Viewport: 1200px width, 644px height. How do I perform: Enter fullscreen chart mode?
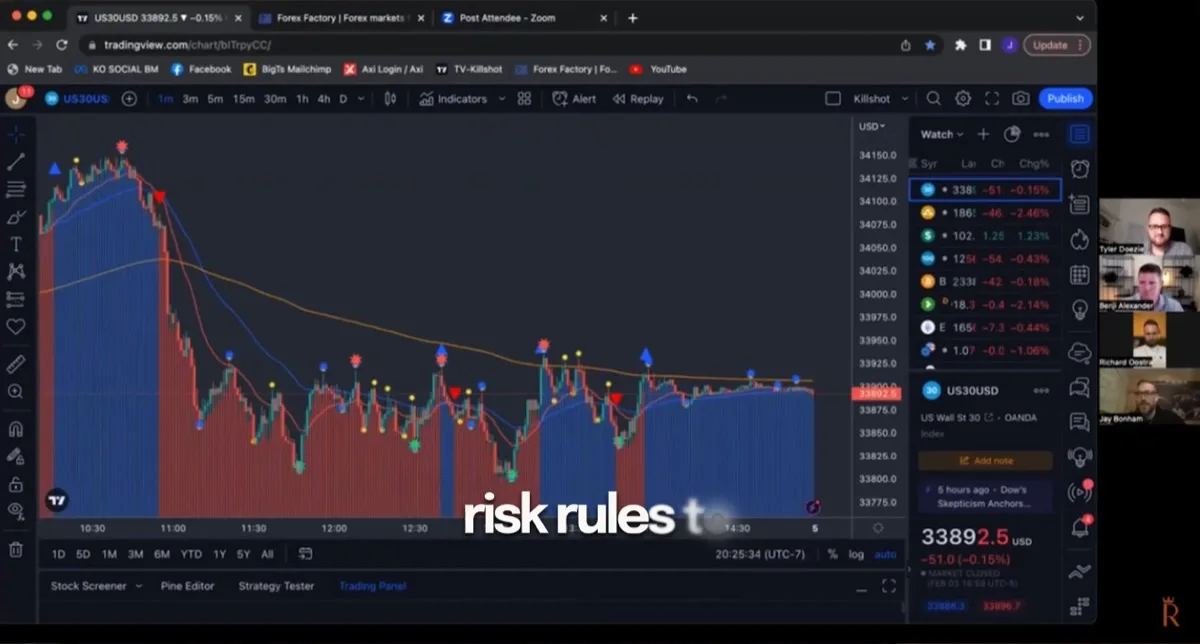(x=992, y=99)
